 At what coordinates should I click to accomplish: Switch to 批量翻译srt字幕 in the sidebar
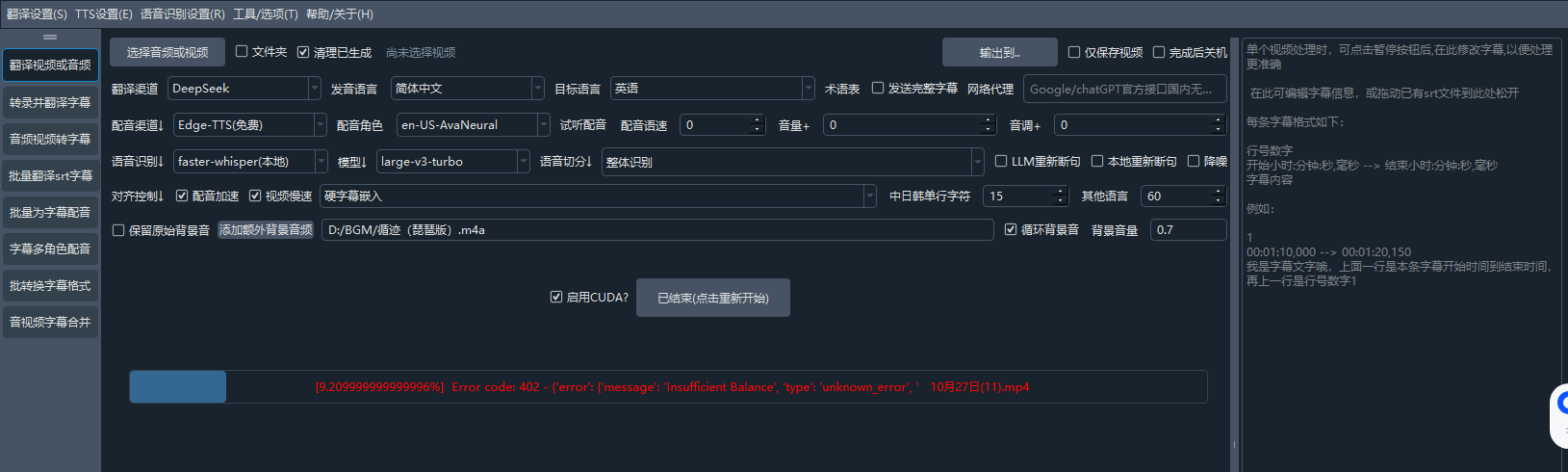pyautogui.click(x=51, y=176)
